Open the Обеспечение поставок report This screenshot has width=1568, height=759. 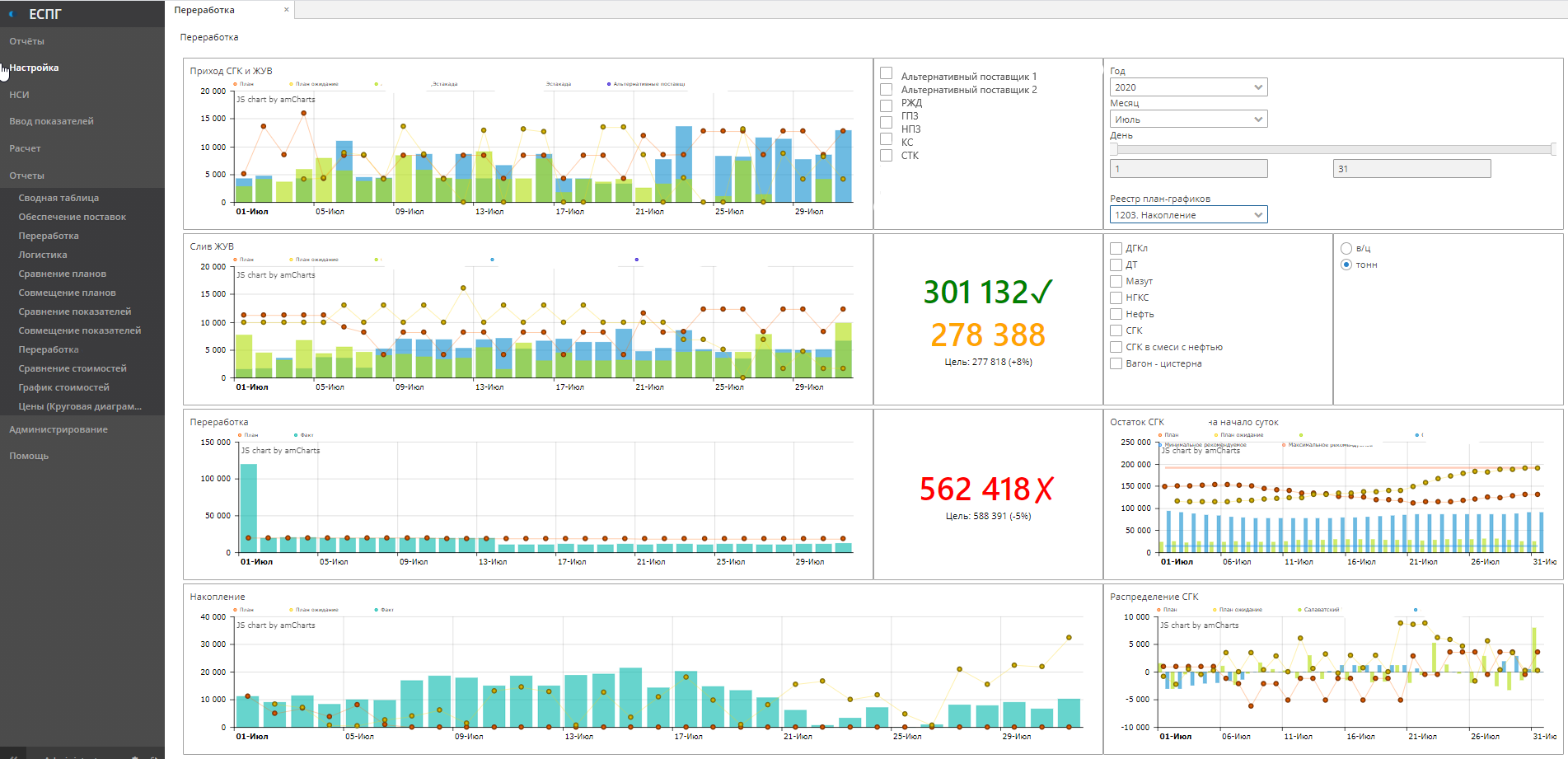click(73, 217)
